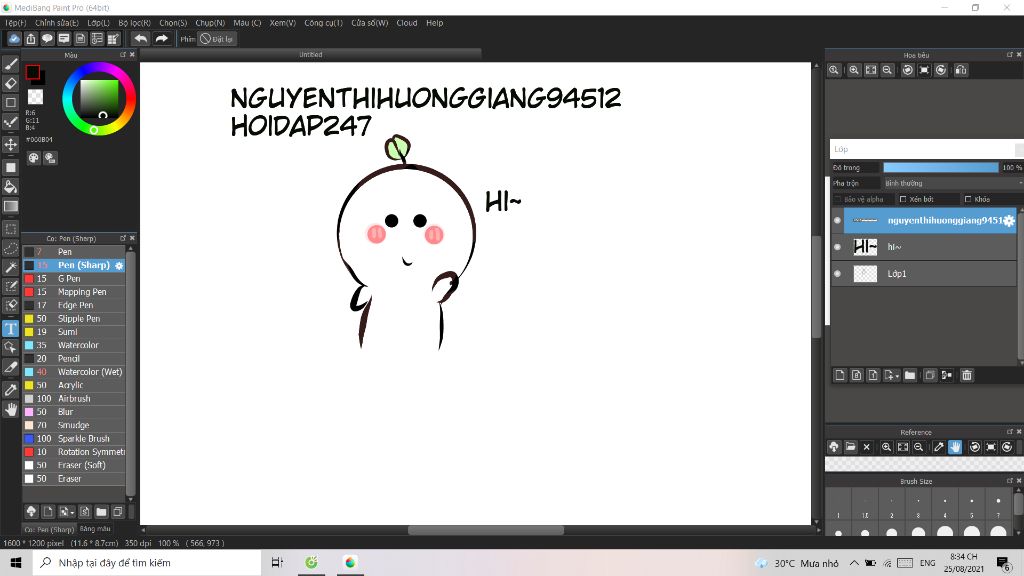Adjust layer opacity slider
This screenshot has width=1024, height=576.
[x=940, y=168]
